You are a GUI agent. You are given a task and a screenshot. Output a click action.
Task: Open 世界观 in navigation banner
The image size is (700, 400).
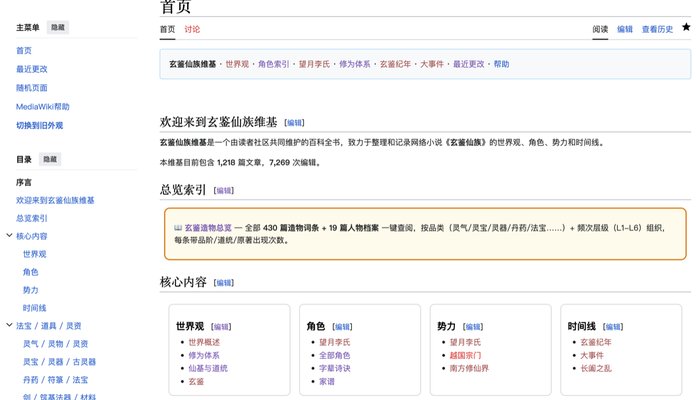click(x=237, y=64)
